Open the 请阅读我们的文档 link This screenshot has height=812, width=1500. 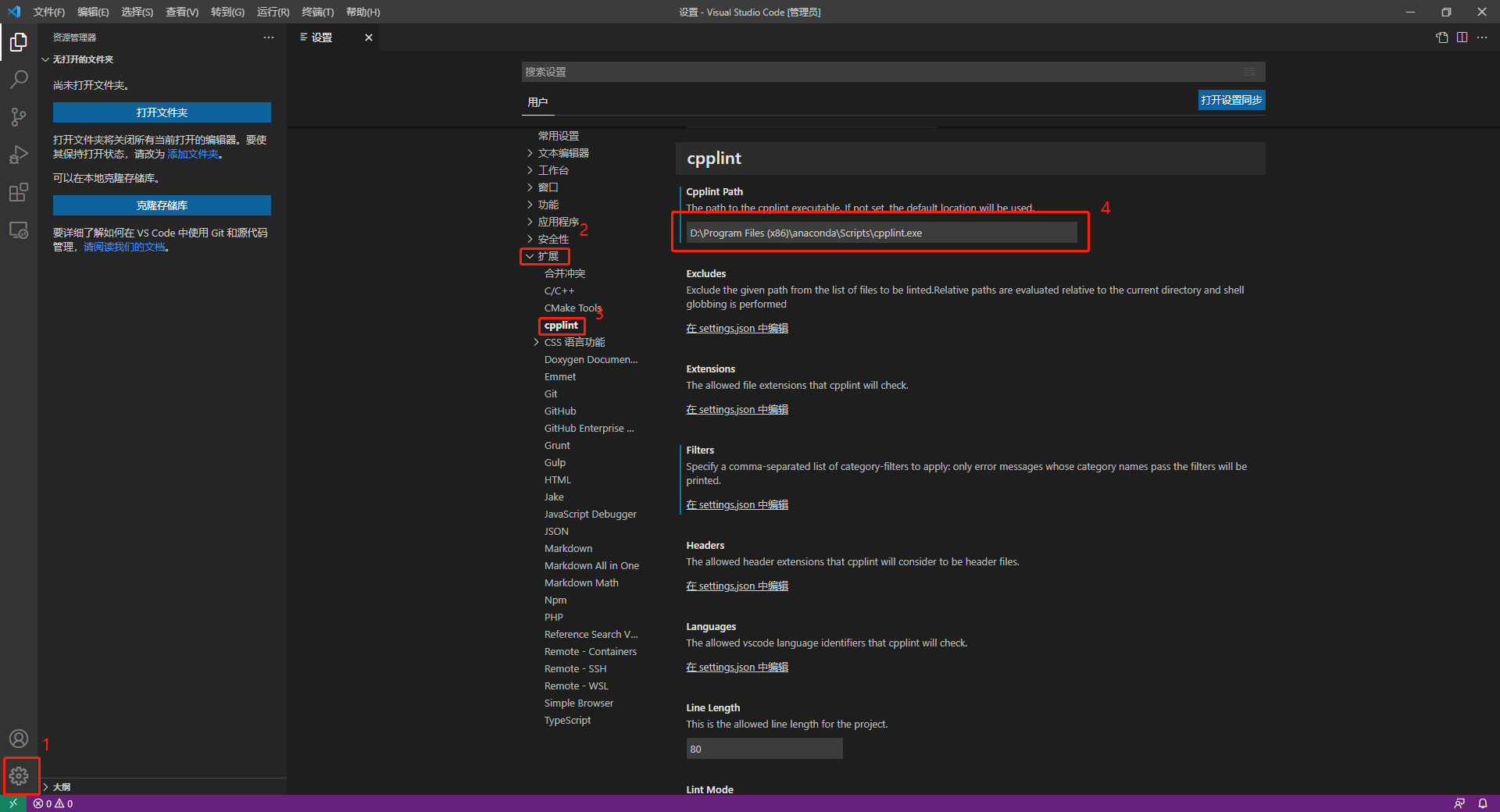click(124, 248)
